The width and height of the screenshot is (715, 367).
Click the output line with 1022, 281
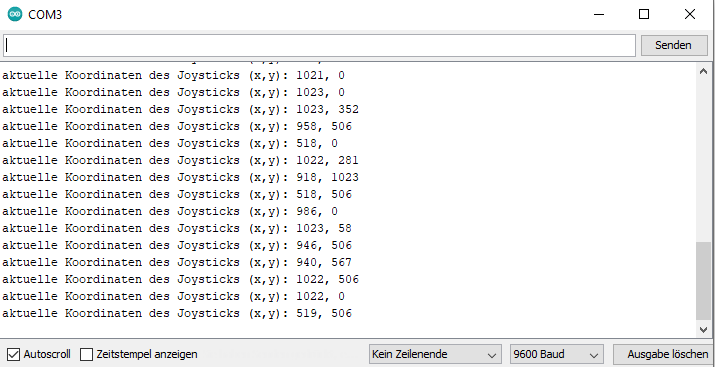point(180,160)
